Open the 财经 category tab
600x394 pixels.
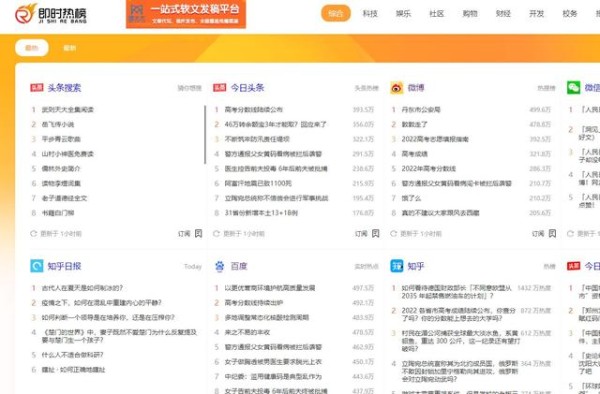[x=503, y=13]
